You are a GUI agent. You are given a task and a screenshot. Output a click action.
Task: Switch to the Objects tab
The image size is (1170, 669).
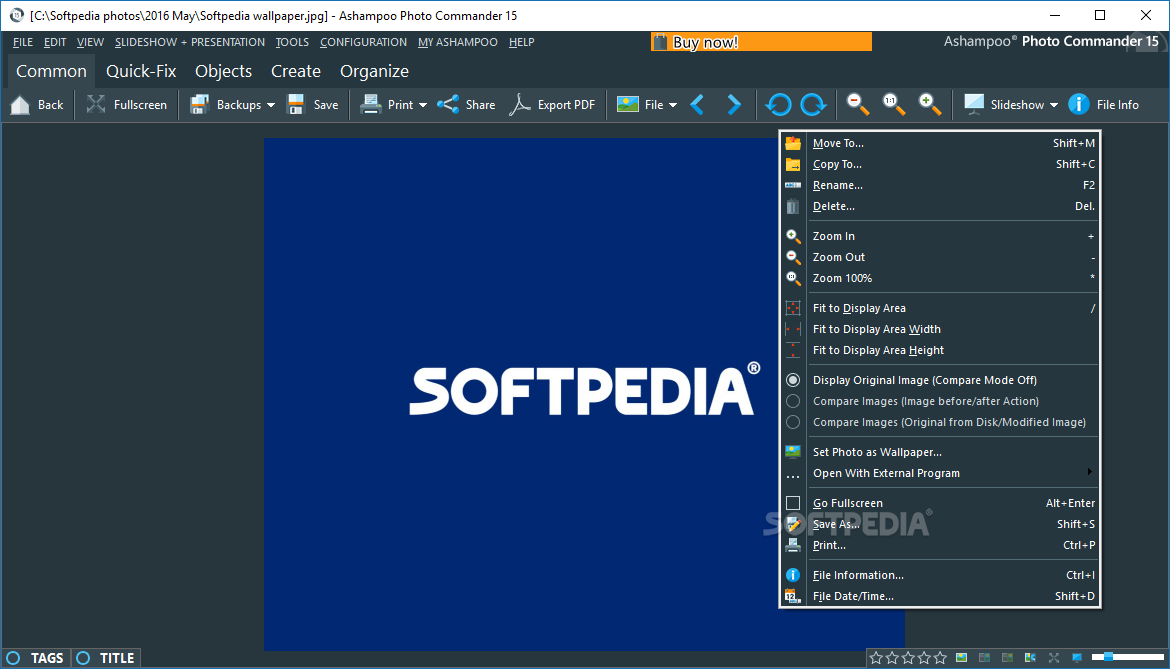coord(223,72)
